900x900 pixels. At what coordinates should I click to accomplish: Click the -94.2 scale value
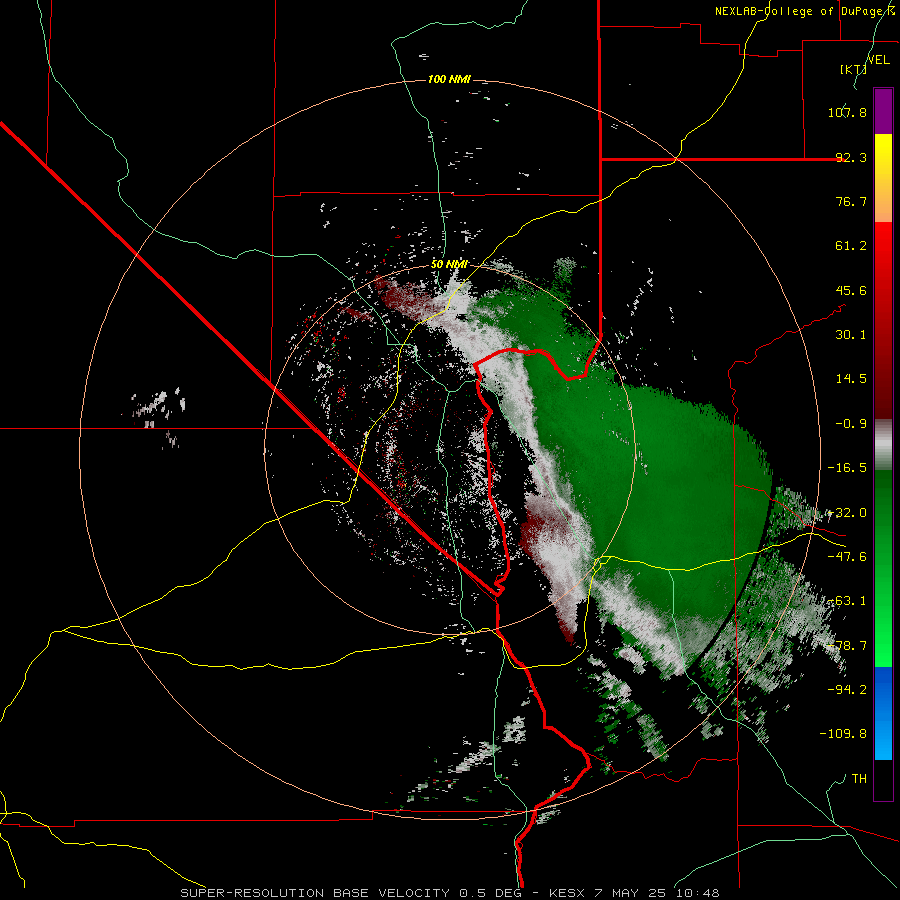847,690
